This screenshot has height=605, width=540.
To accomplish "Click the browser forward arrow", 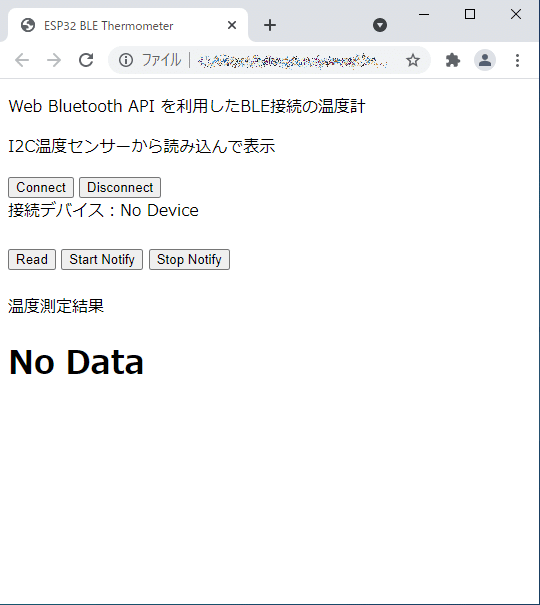I will (54, 60).
